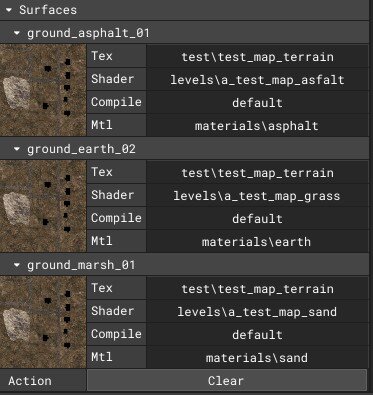Image resolution: width=373 pixels, height=395 pixels.
Task: Select the Tex field of ground_asphalt_01
Action: pyautogui.click(x=257, y=56)
